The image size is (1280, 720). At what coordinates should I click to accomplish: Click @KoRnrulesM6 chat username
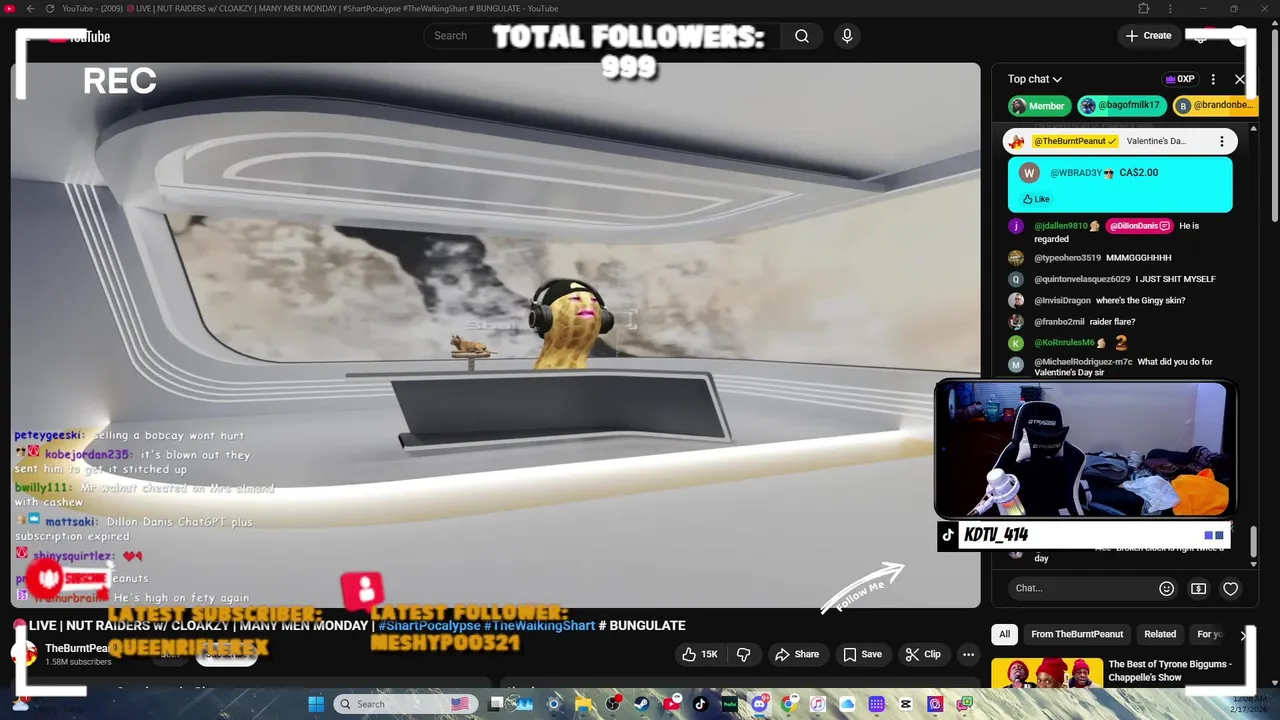(1064, 343)
